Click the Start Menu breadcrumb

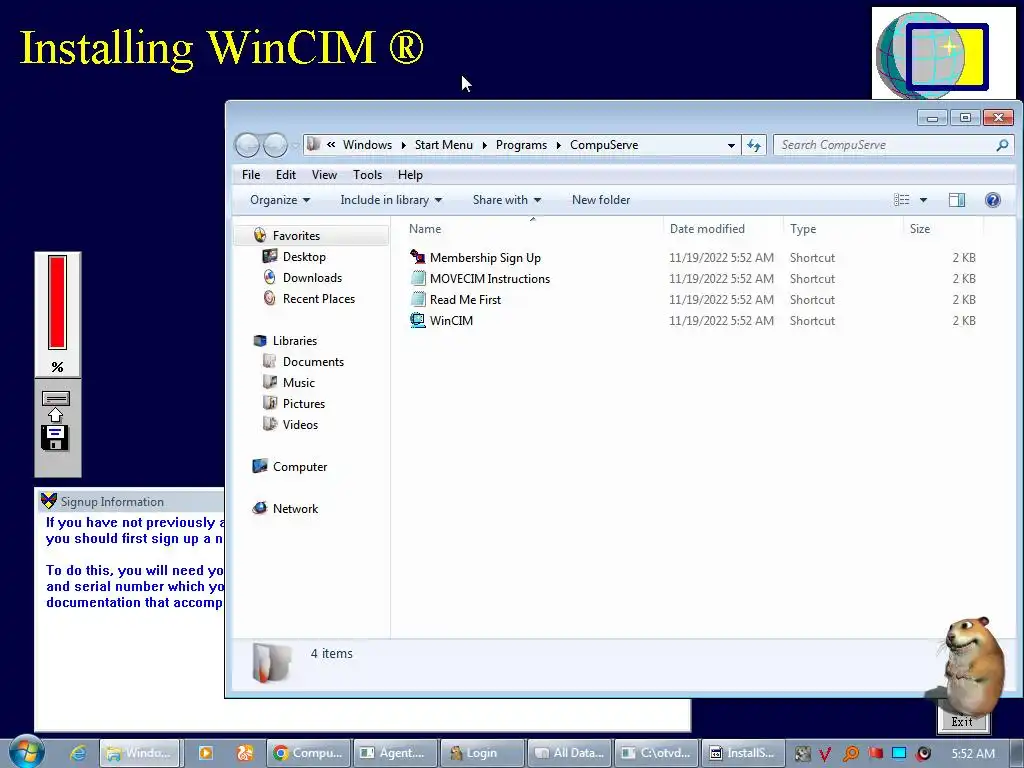click(443, 145)
